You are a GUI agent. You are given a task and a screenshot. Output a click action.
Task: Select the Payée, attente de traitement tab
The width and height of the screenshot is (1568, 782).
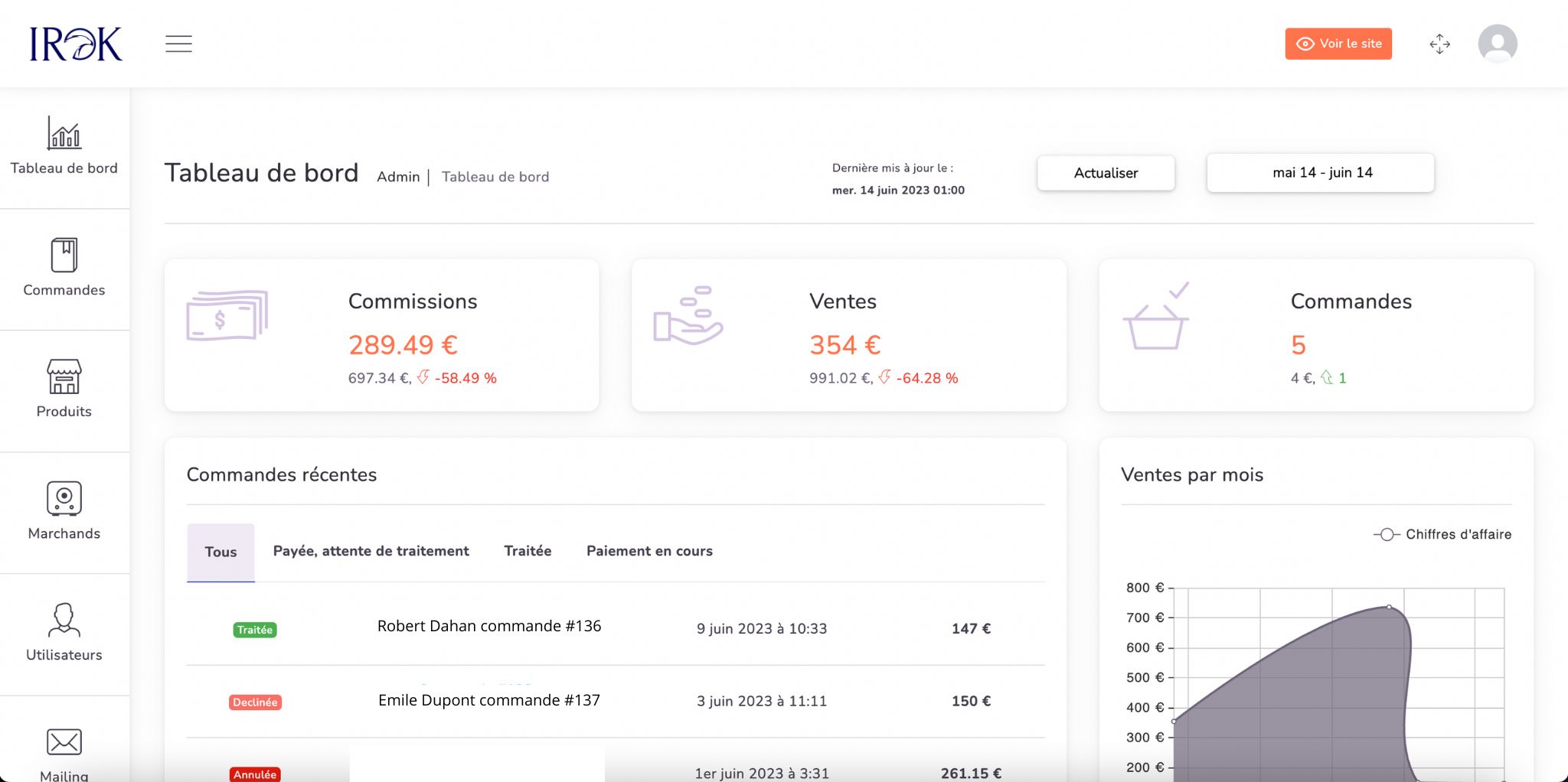click(371, 551)
